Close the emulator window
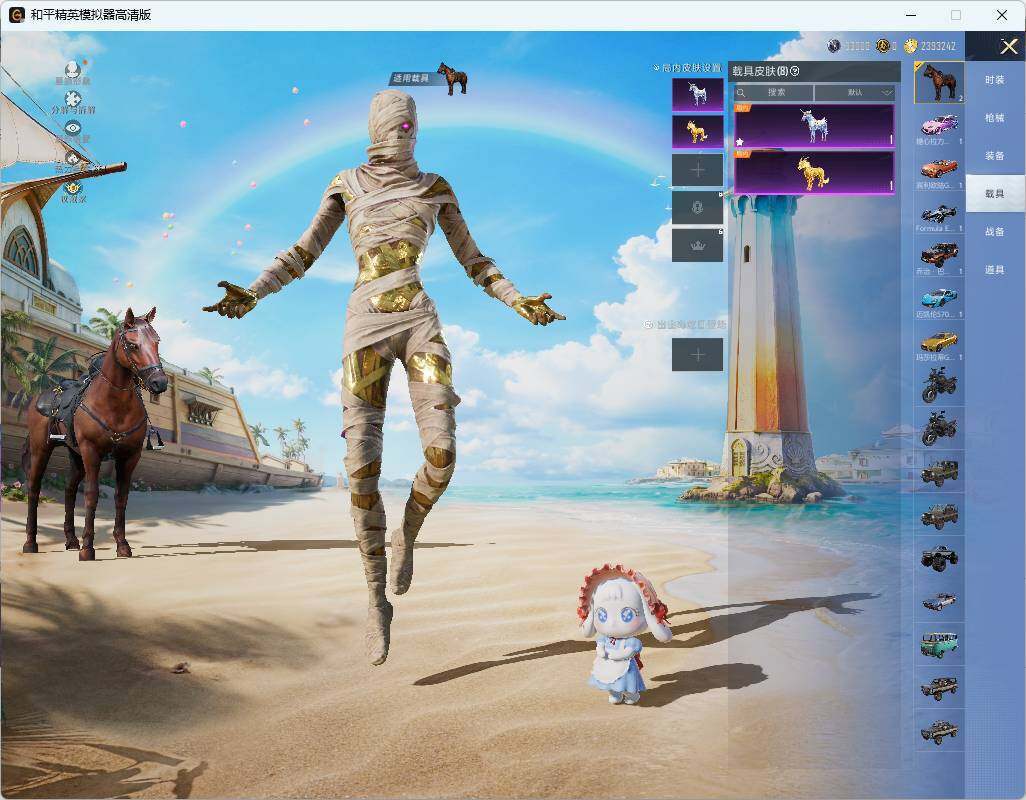1026x800 pixels. coord(1002,15)
